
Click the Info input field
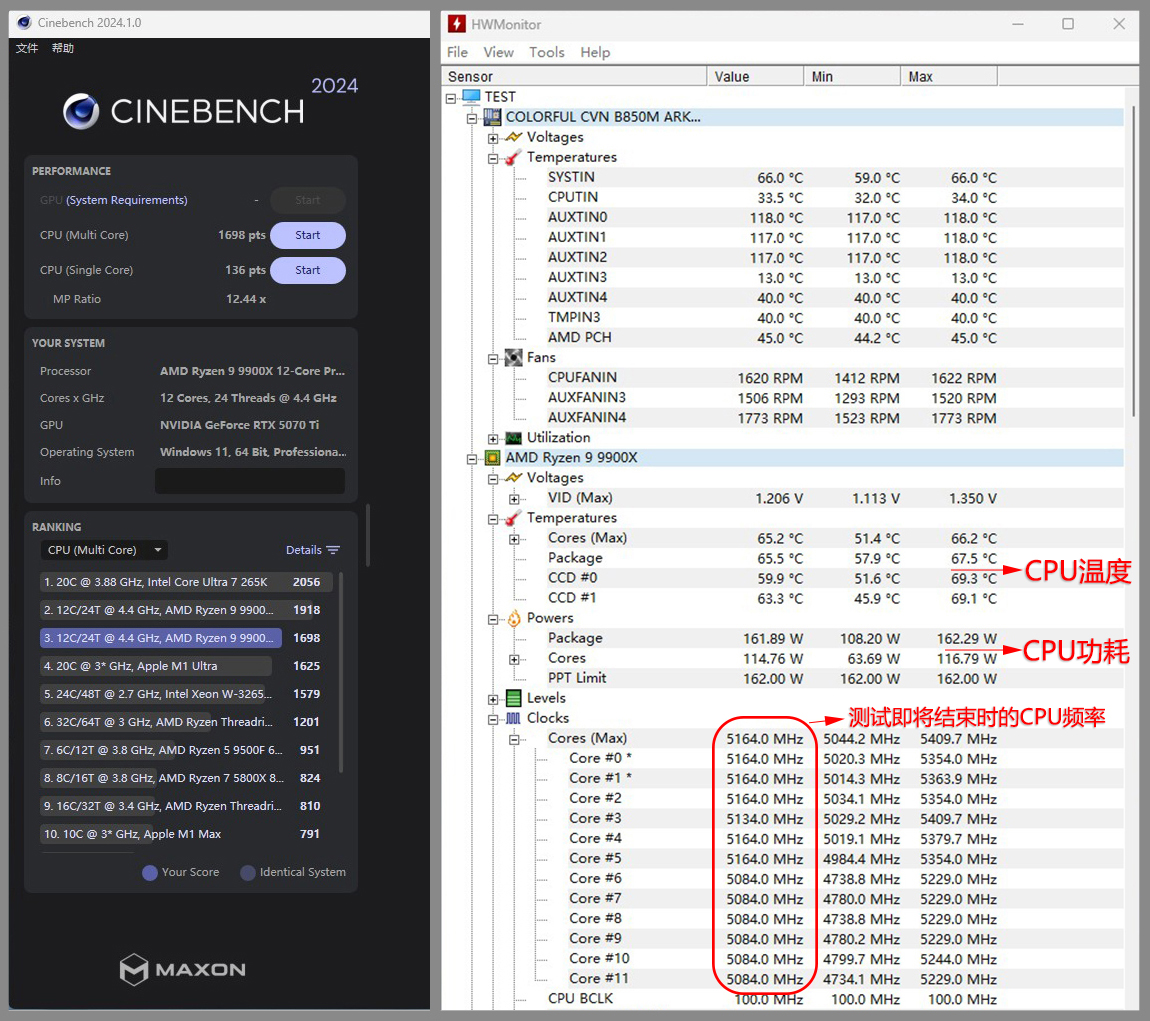pos(250,481)
